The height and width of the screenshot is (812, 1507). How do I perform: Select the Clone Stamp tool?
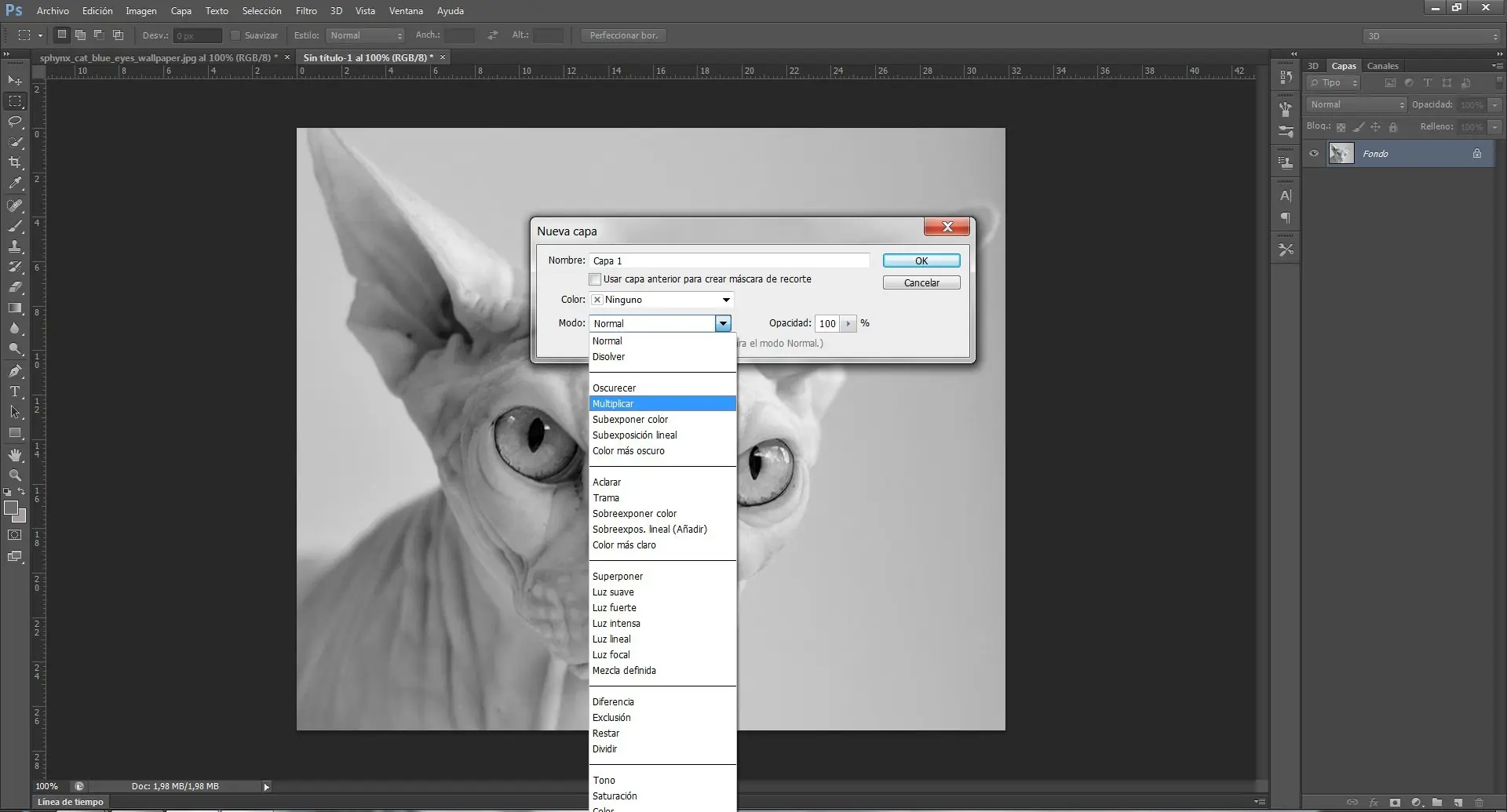[15, 246]
